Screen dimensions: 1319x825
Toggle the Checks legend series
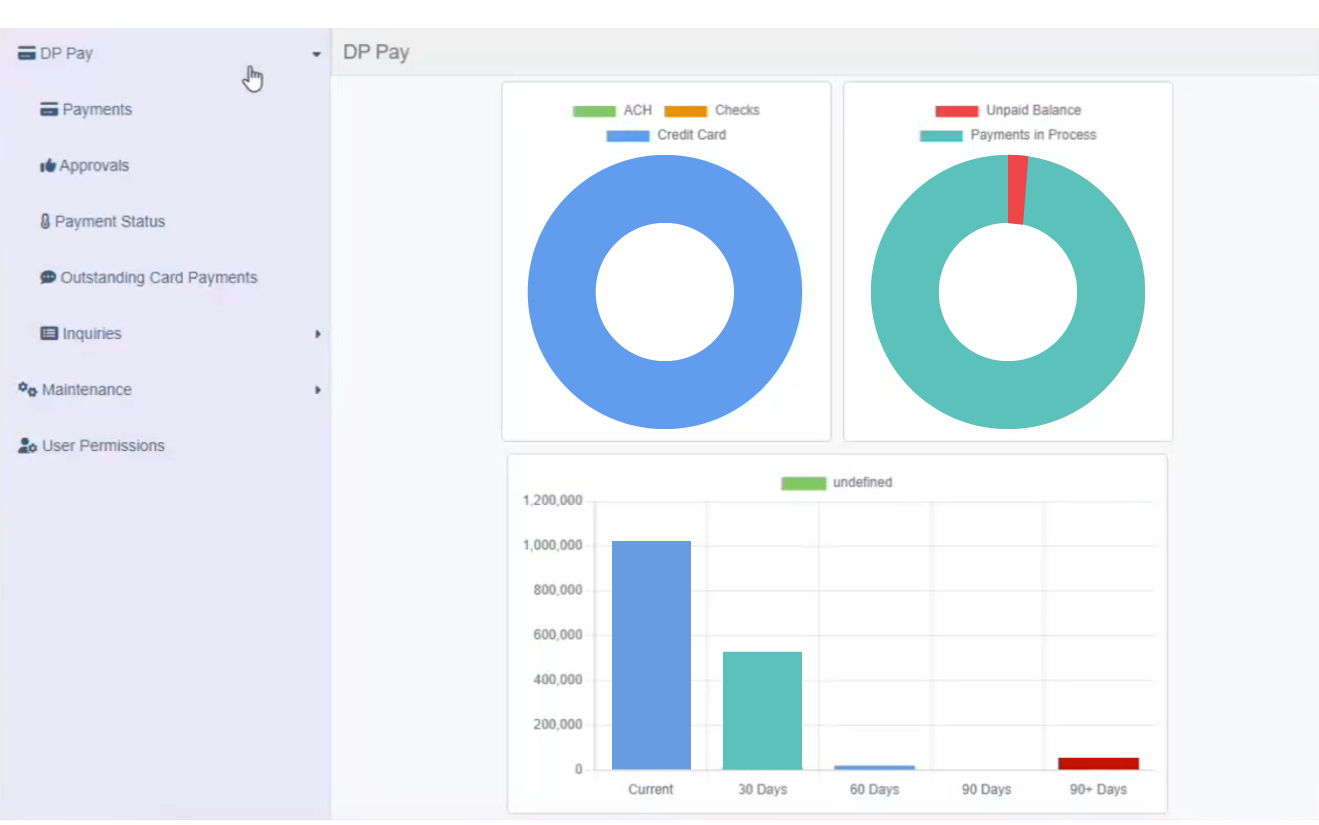pos(711,111)
